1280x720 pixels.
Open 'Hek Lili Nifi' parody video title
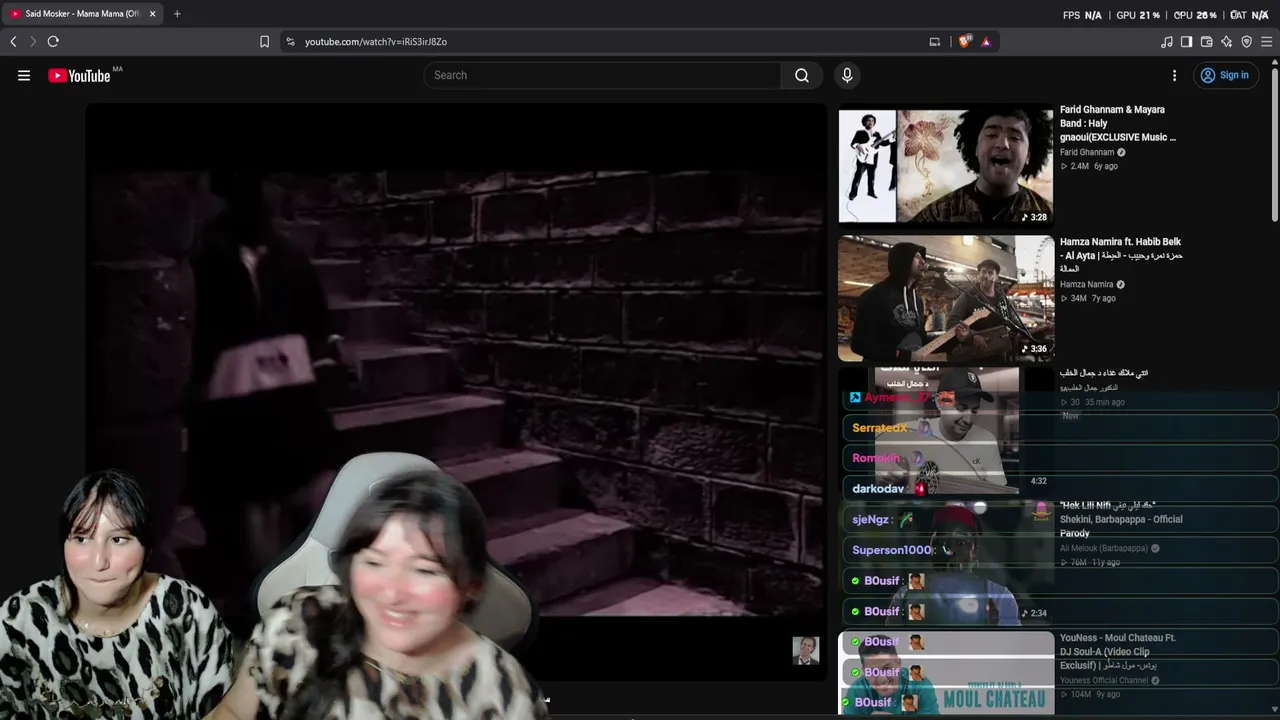pyautogui.click(x=1121, y=519)
